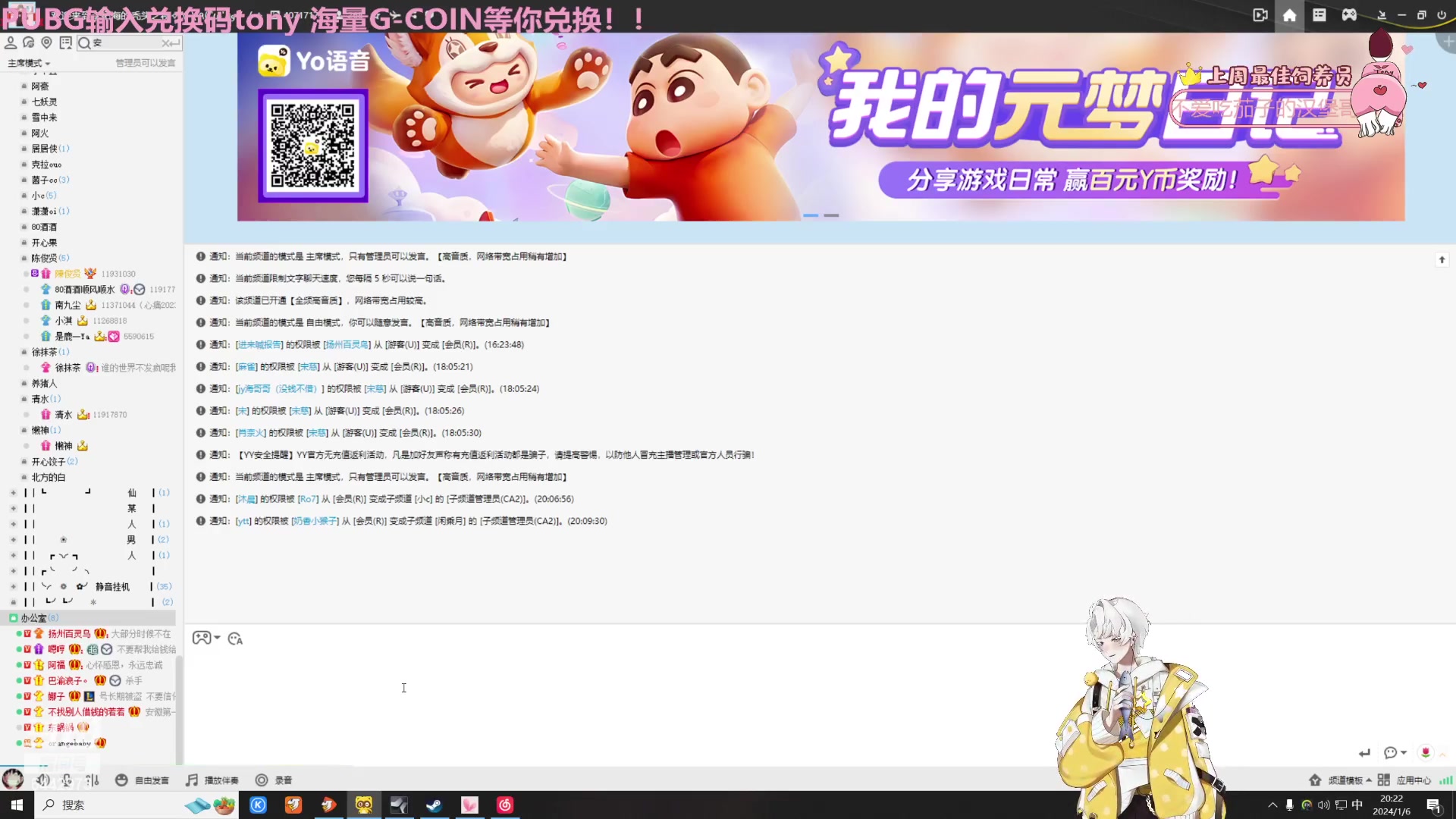Toggle the microphone icon in bottom bar

click(67, 780)
